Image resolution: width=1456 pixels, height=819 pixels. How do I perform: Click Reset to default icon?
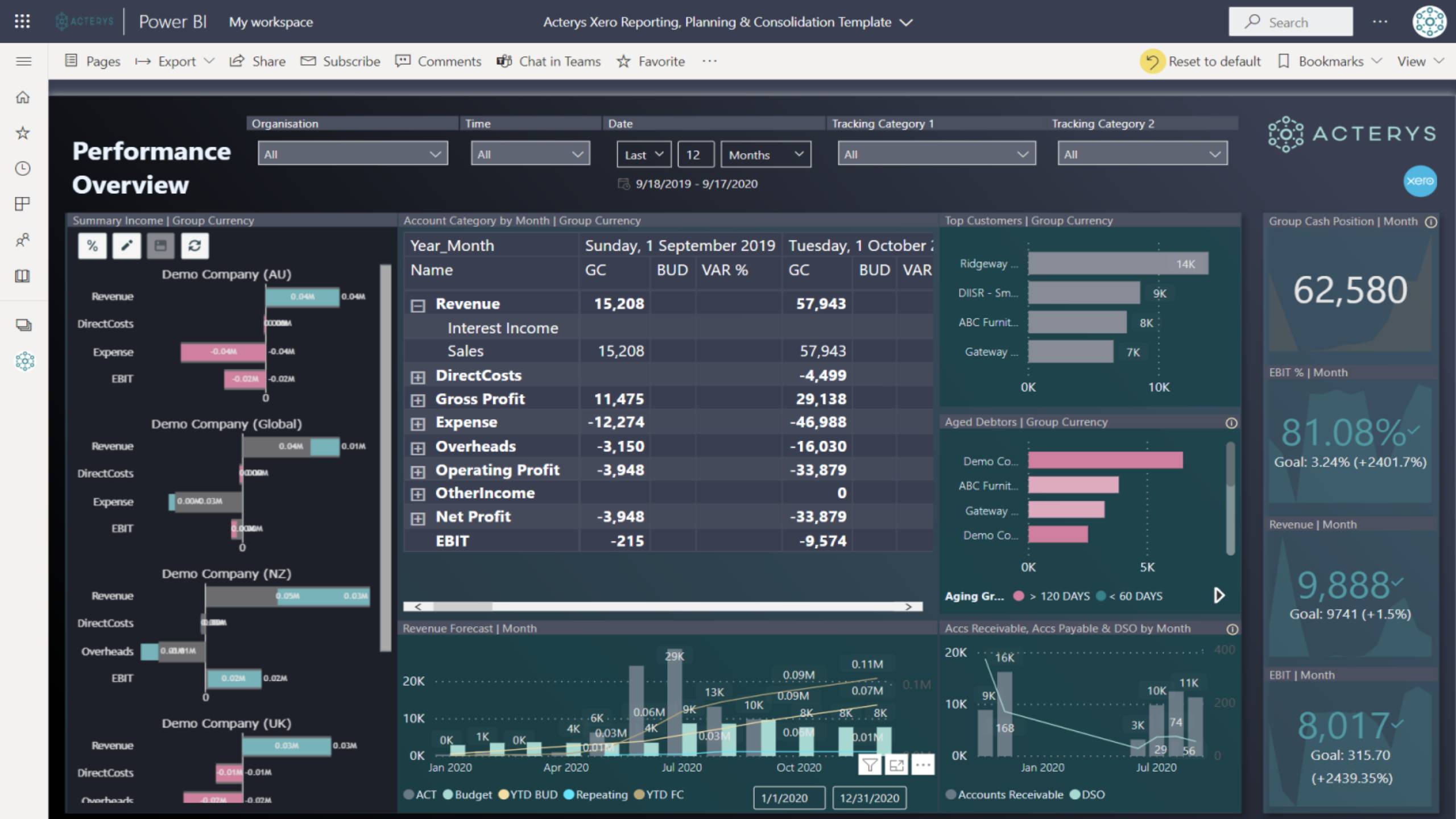[1152, 61]
